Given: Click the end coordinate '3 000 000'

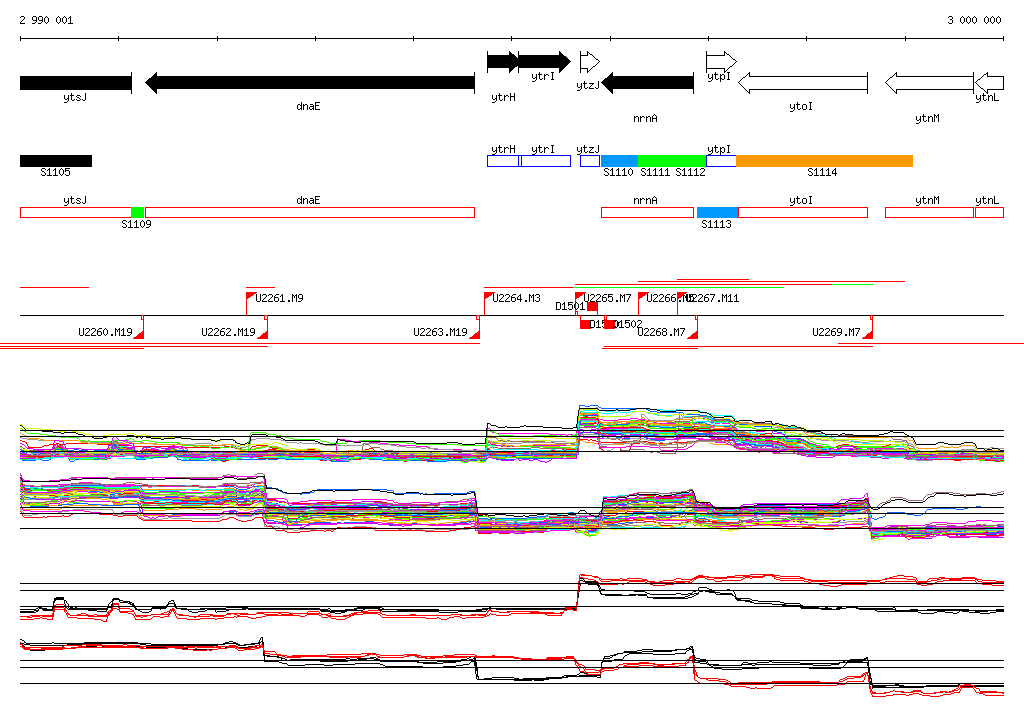Looking at the screenshot, I should tap(974, 20).
